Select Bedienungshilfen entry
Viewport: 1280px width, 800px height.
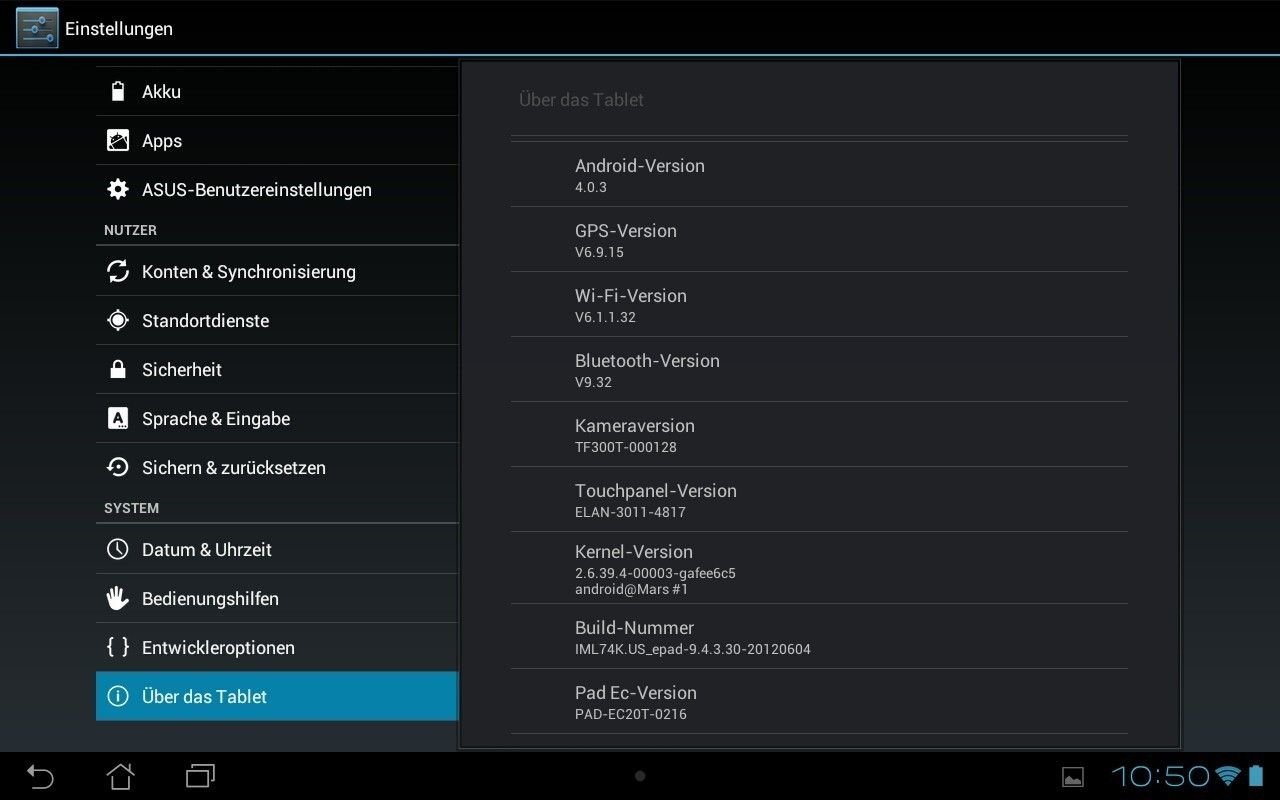pos(277,598)
